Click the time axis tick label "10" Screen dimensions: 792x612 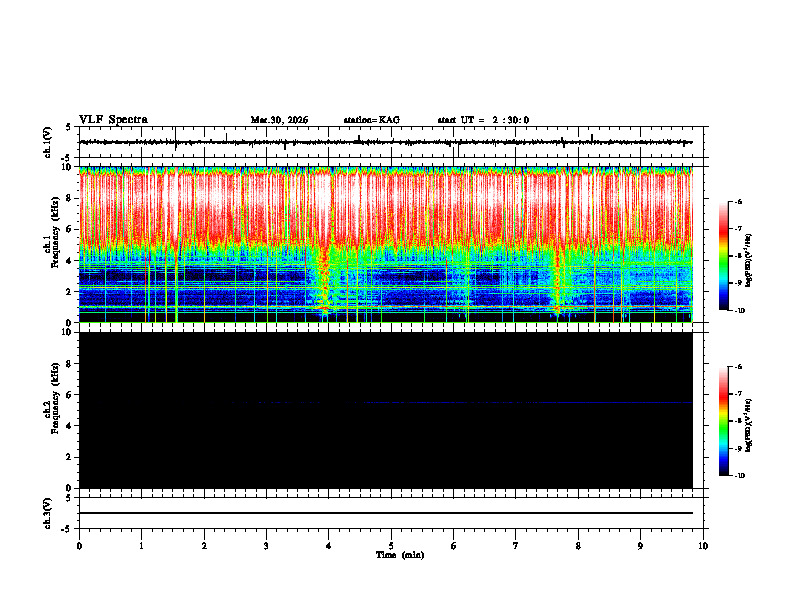pyautogui.click(x=703, y=546)
